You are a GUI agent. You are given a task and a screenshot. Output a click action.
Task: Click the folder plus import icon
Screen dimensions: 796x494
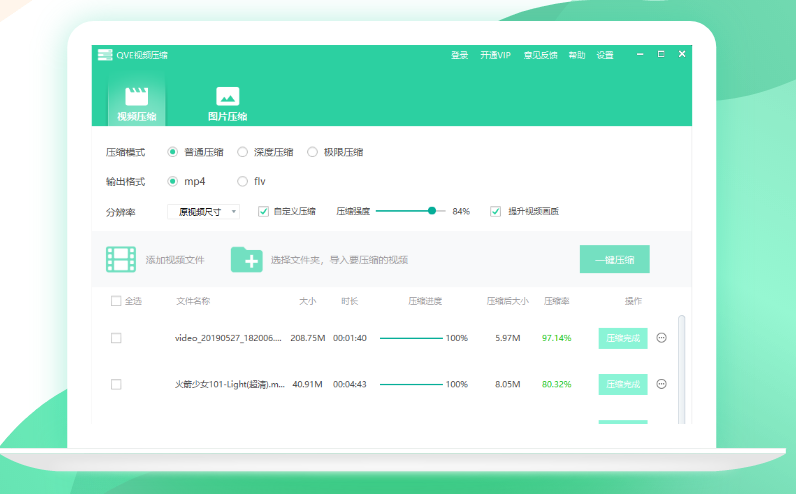pyautogui.click(x=247, y=259)
